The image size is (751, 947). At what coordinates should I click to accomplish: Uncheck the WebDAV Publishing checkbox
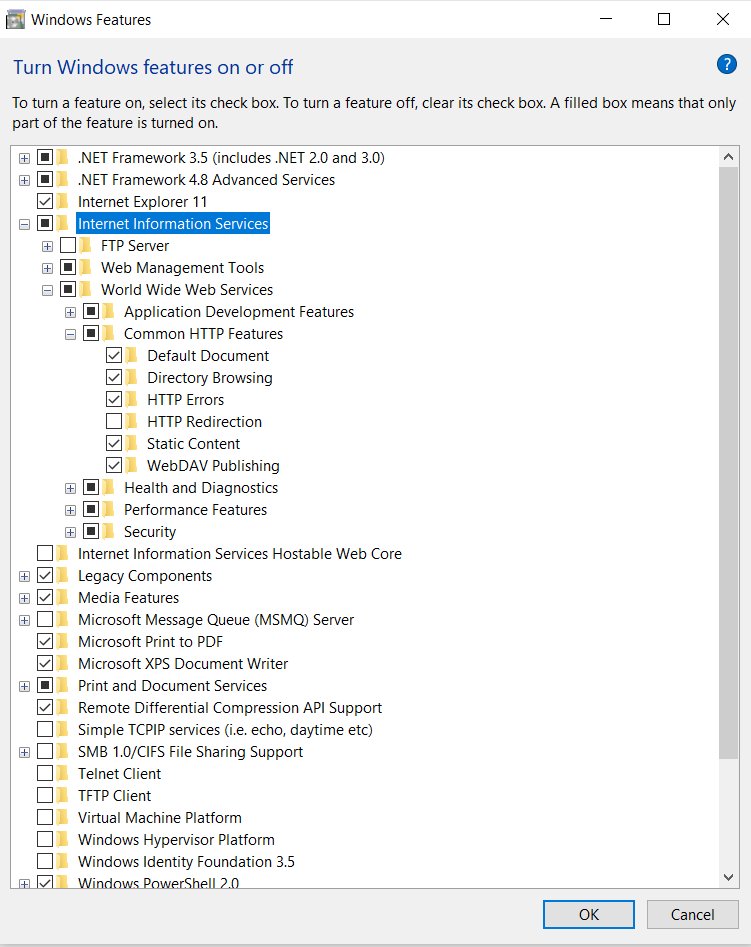click(114, 465)
